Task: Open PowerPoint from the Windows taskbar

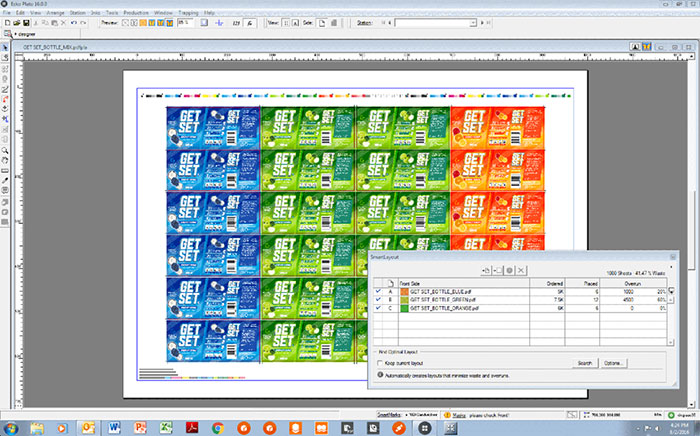Action: [x=140, y=428]
